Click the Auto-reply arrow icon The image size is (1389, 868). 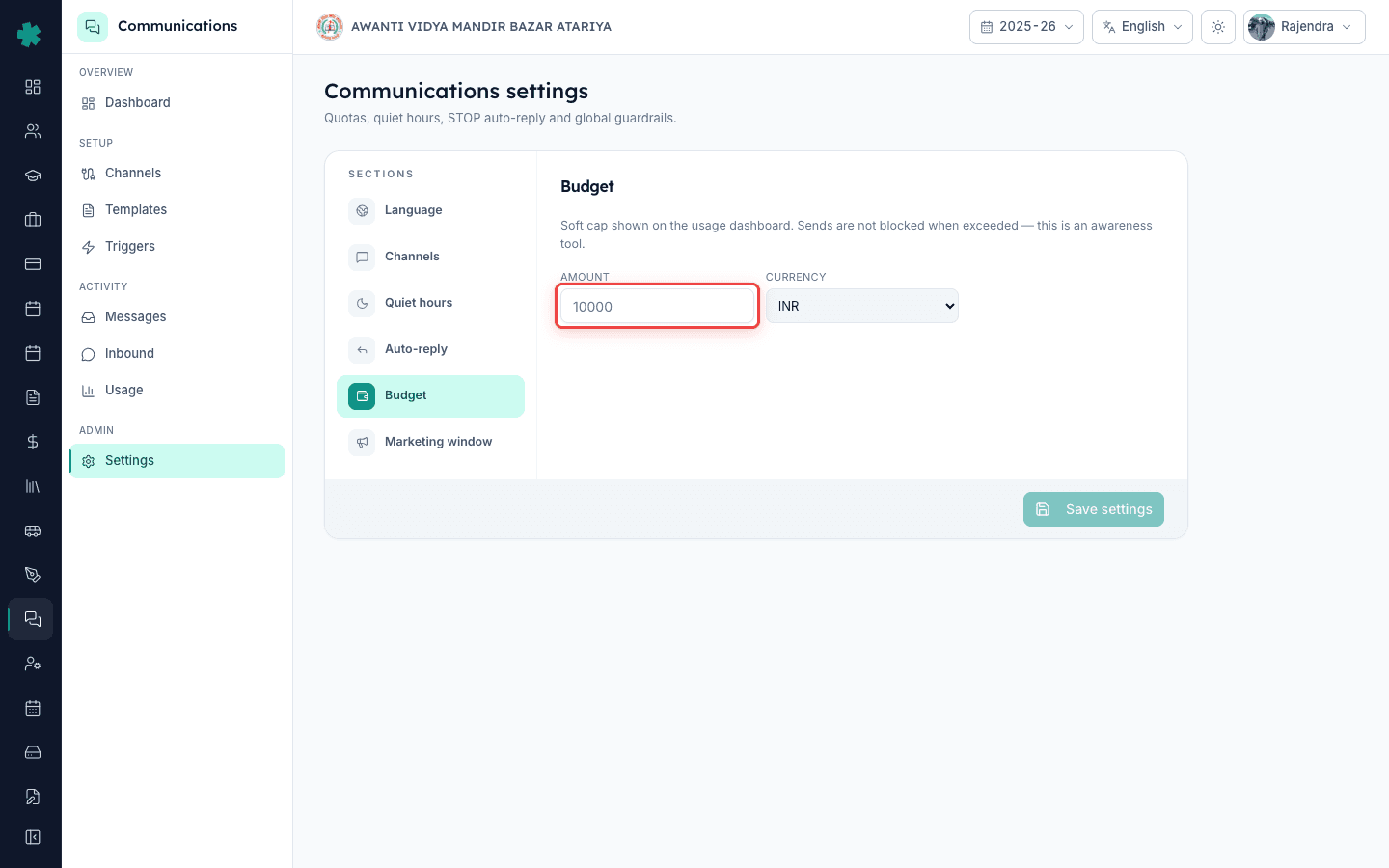click(362, 349)
